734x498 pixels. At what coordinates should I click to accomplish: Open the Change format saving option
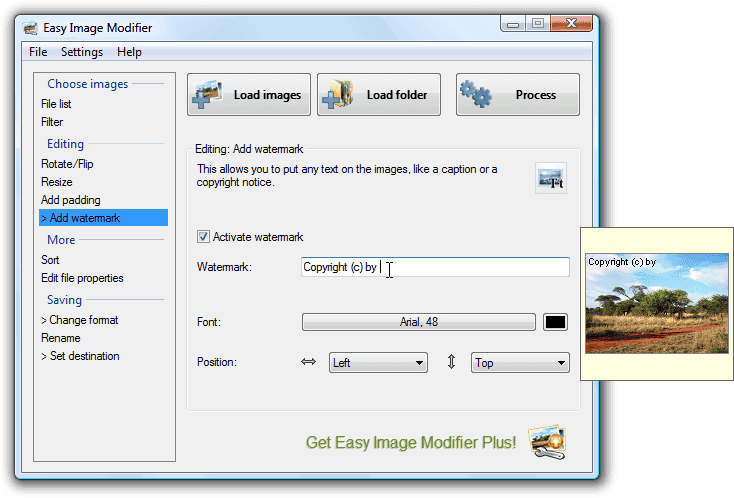(x=80, y=320)
